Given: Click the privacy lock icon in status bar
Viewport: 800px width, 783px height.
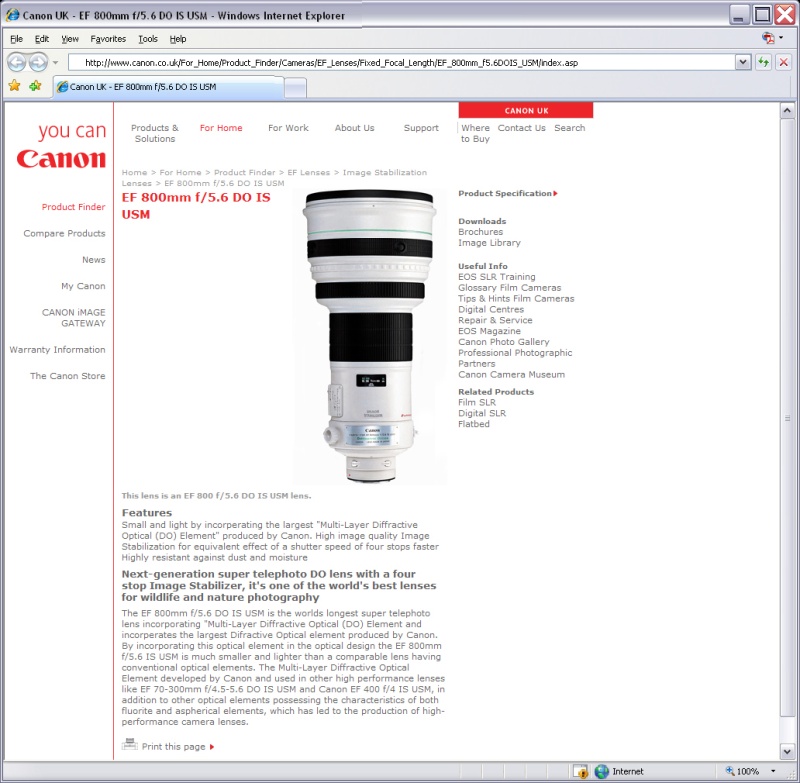Looking at the screenshot, I should [x=580, y=771].
